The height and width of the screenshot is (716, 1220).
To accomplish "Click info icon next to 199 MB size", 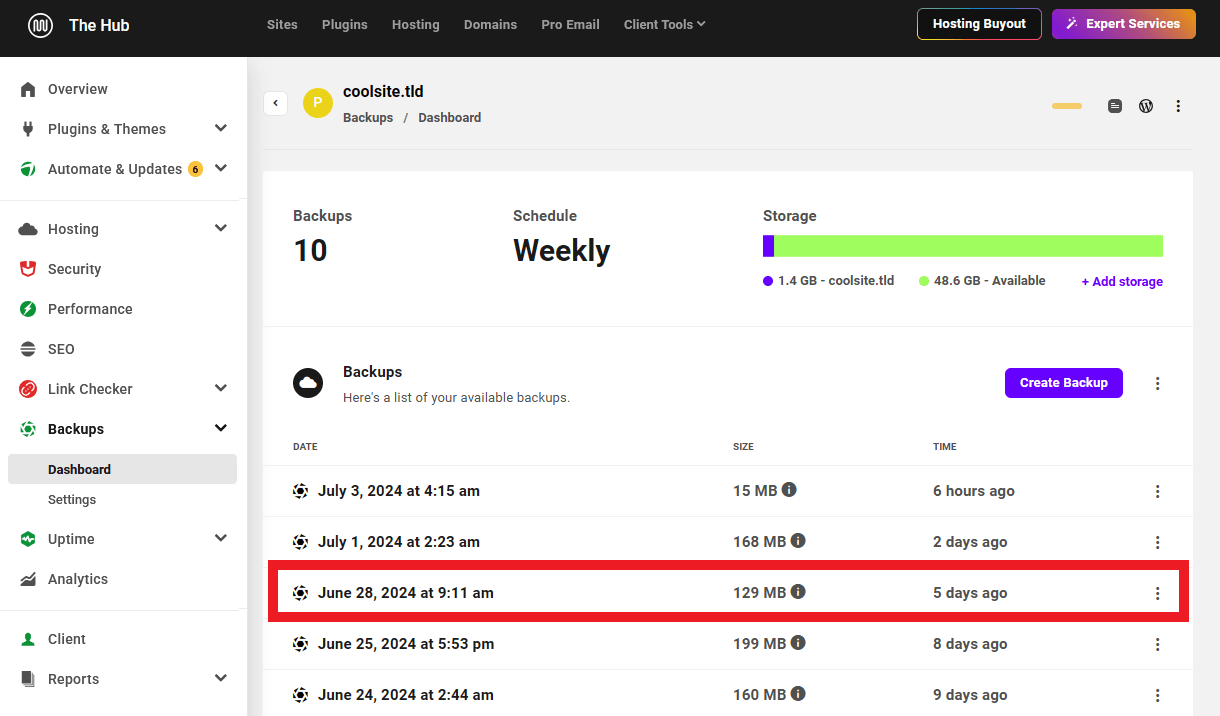I will click(798, 643).
